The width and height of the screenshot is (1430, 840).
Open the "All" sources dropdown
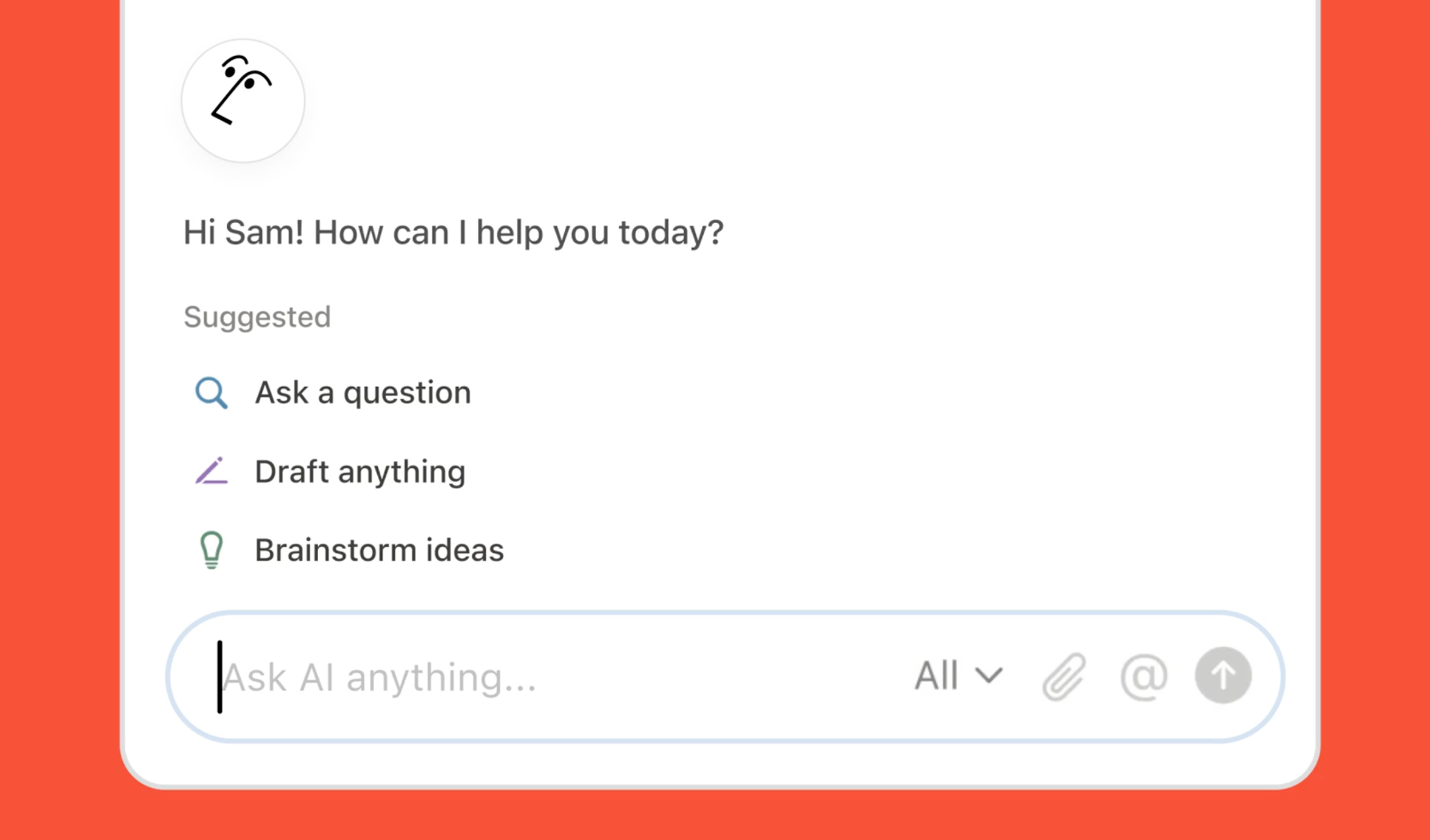point(958,676)
